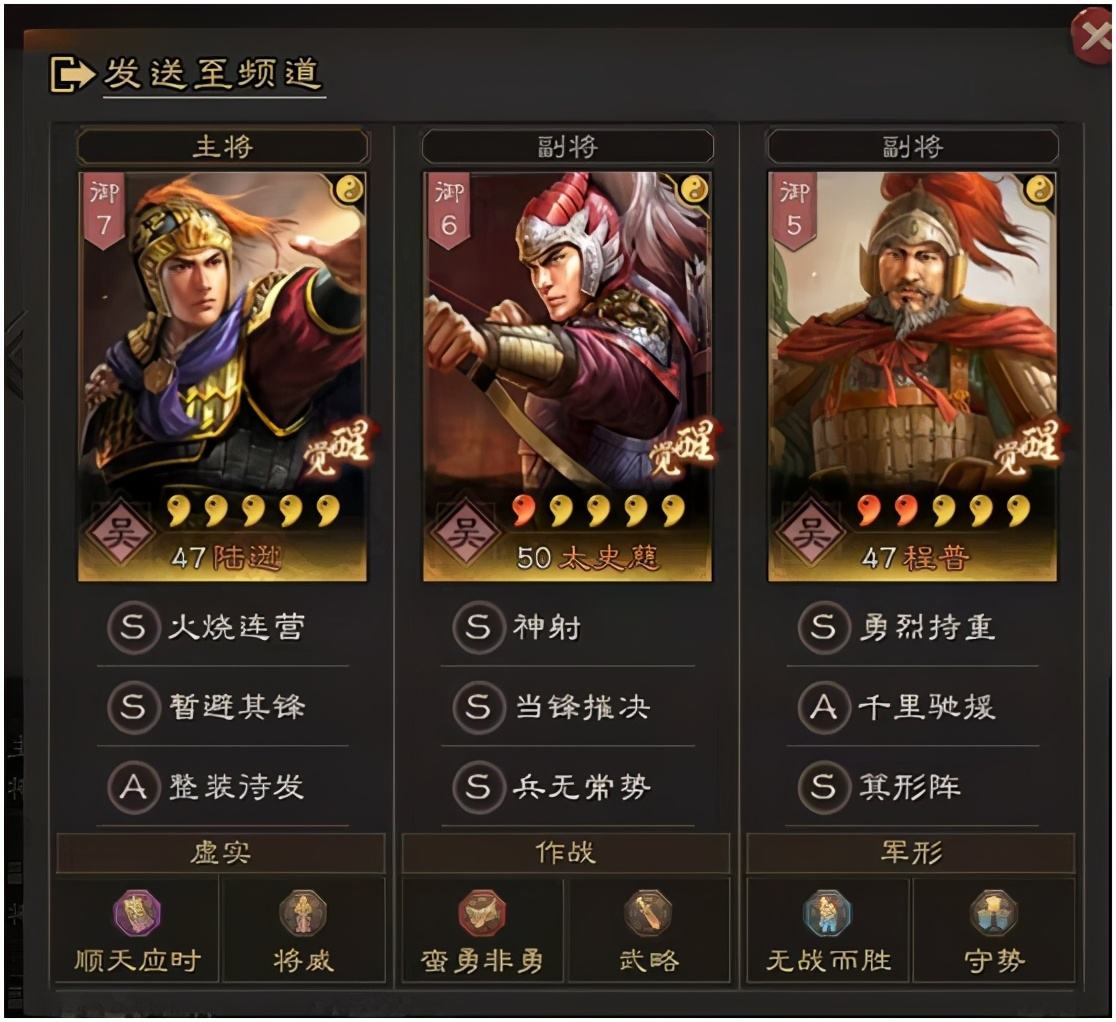The image size is (1116, 1022).
Task: Click the send-to-channel arrow icon
Action: 72,74
